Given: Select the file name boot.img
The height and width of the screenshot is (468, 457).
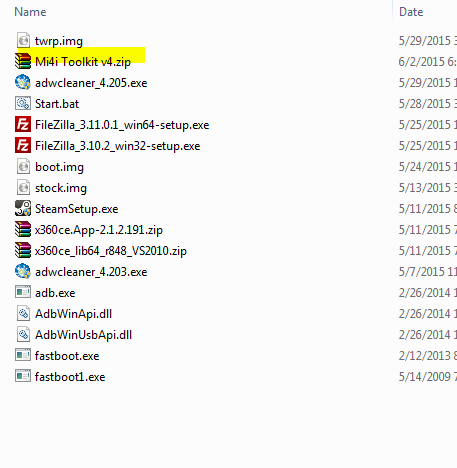Looking at the screenshot, I should pos(59,167).
